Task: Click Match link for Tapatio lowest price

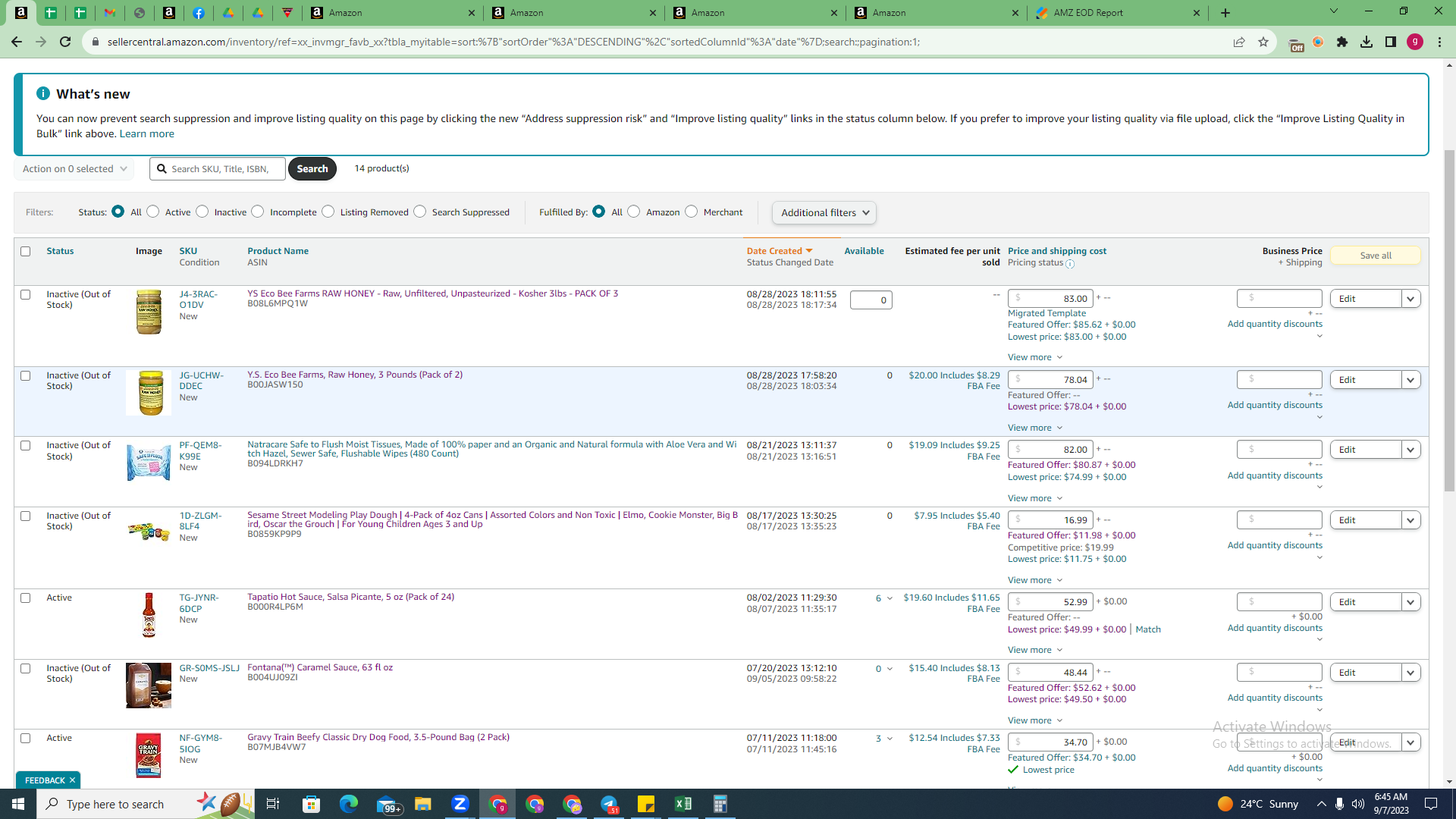Action: pos(1148,629)
